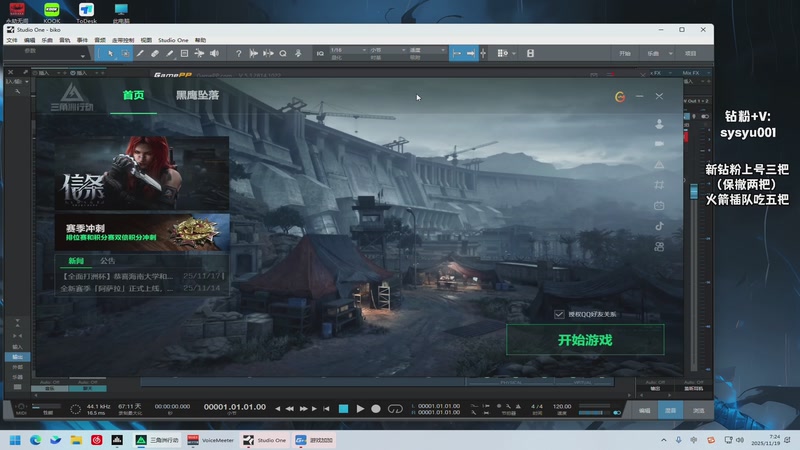Click the question mark help icon
The height and width of the screenshot is (450, 800).
click(x=238, y=53)
